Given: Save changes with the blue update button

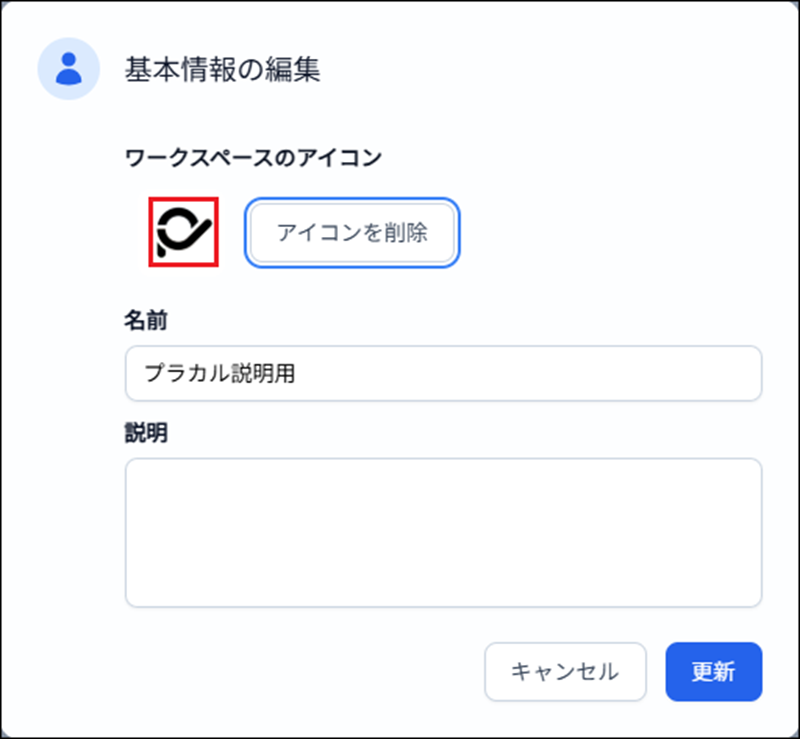Looking at the screenshot, I should click(x=713, y=671).
